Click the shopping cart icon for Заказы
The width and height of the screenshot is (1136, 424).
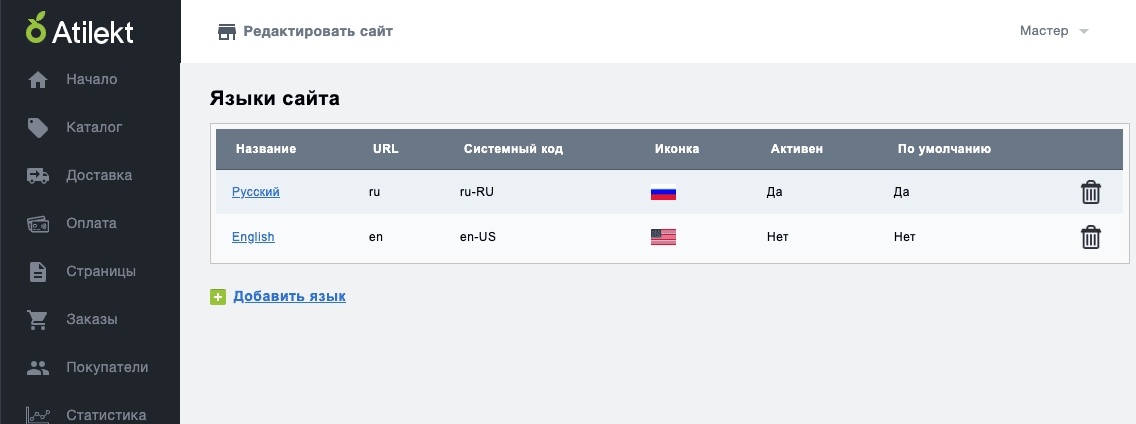[38, 320]
